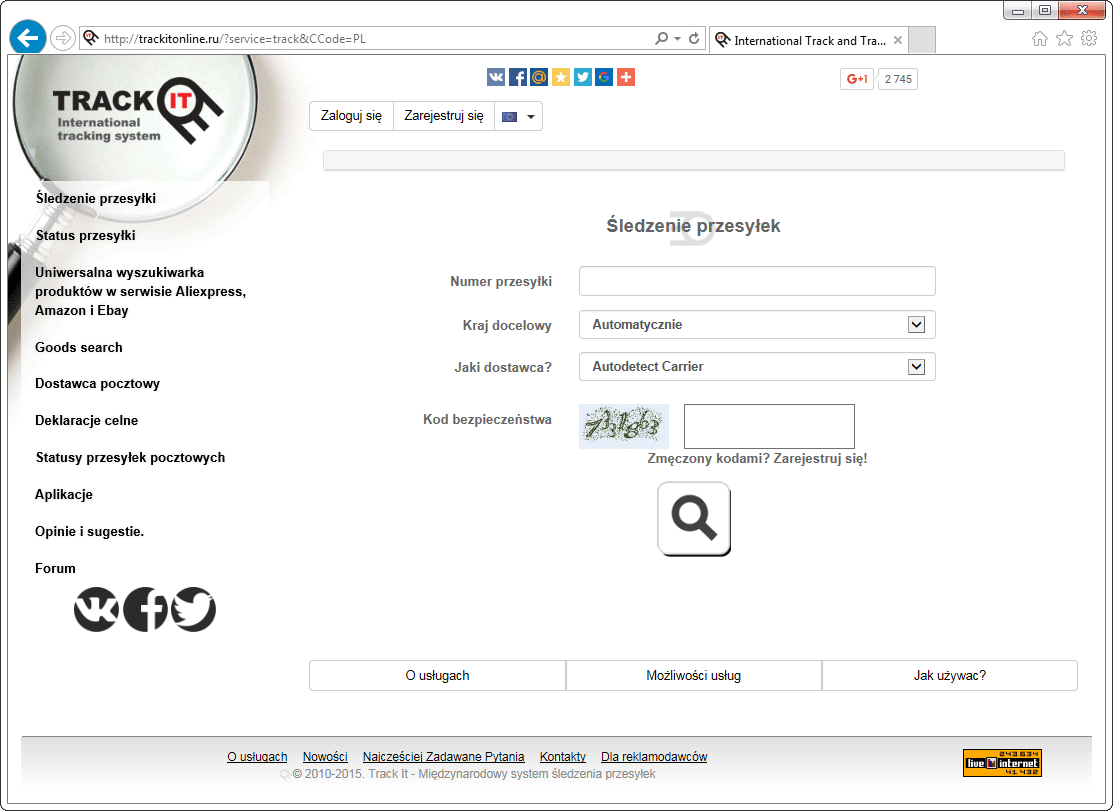Click the orange plus more-shares icon
1113x811 pixels.
click(x=626, y=77)
